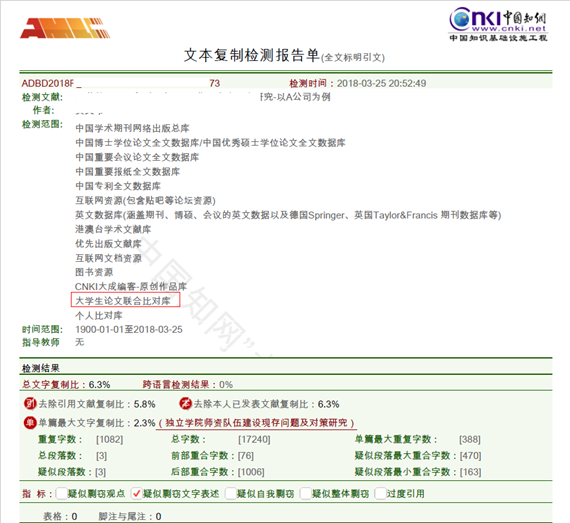Enable the 疑似整体剽窃 checkbox
Viewport: 570px width, 523px height.
pos(305,494)
